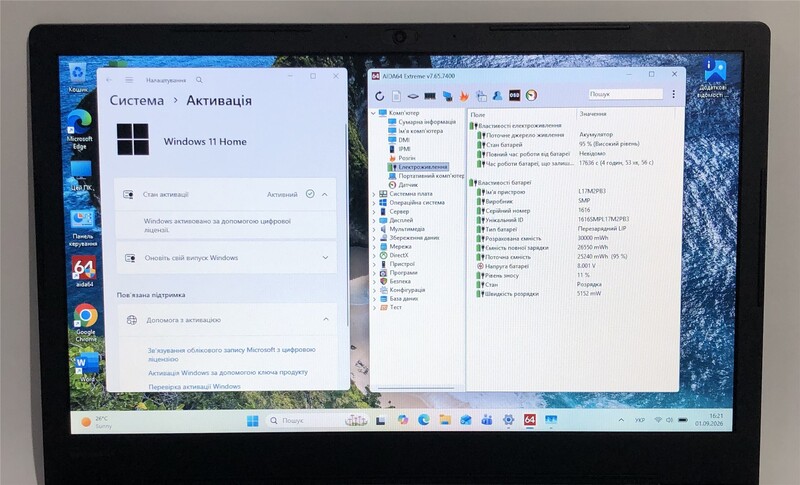Click the horizontal scrollbar under AIDA64 tree
The height and width of the screenshot is (485, 800).
[416, 388]
